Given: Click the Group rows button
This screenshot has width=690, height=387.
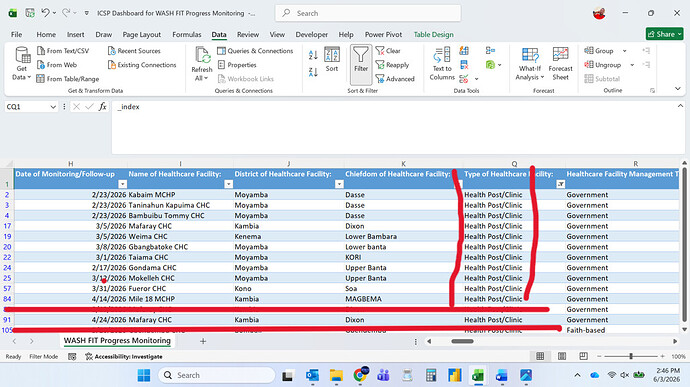Looking at the screenshot, I should (x=599, y=51).
